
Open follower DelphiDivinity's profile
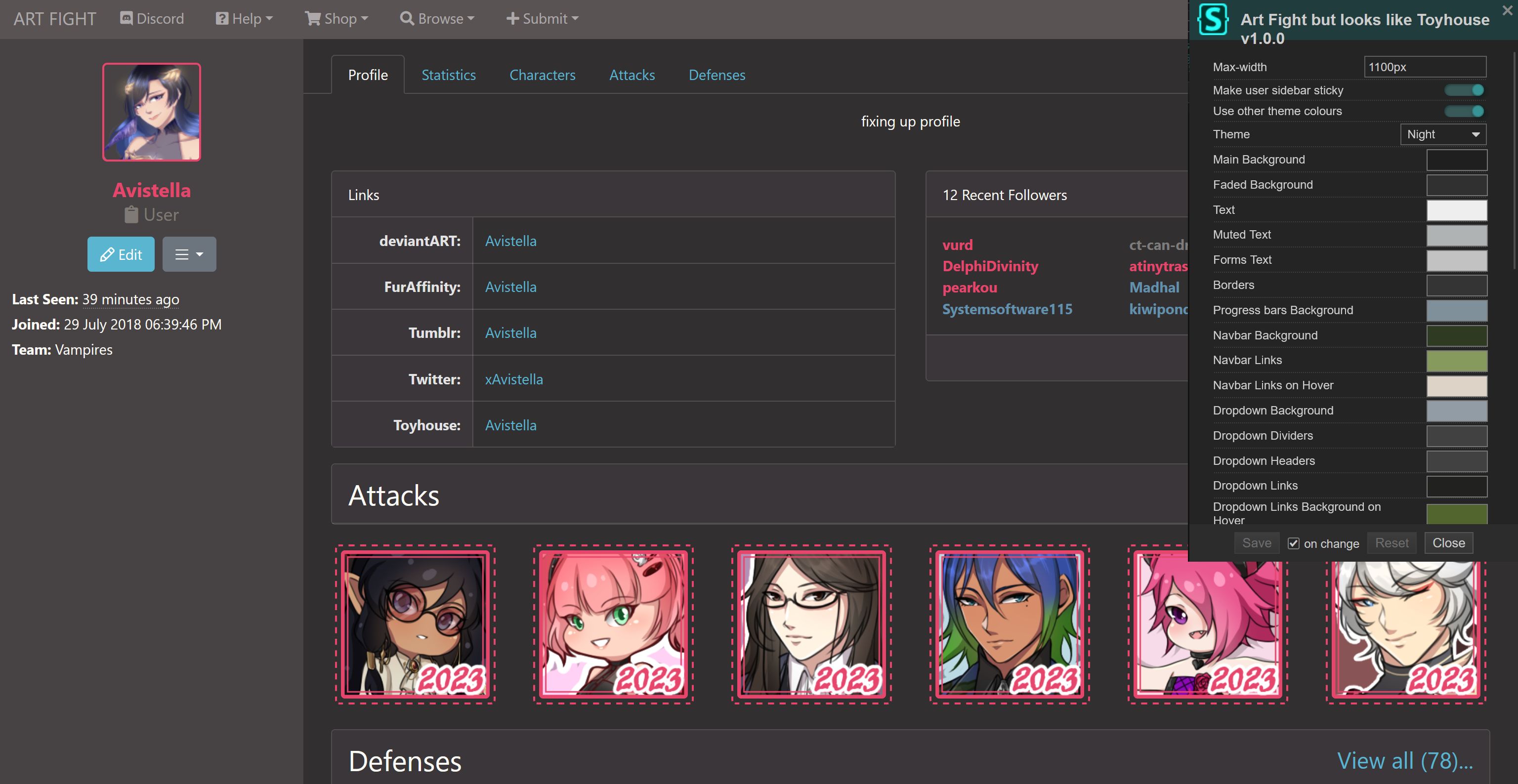click(x=990, y=266)
